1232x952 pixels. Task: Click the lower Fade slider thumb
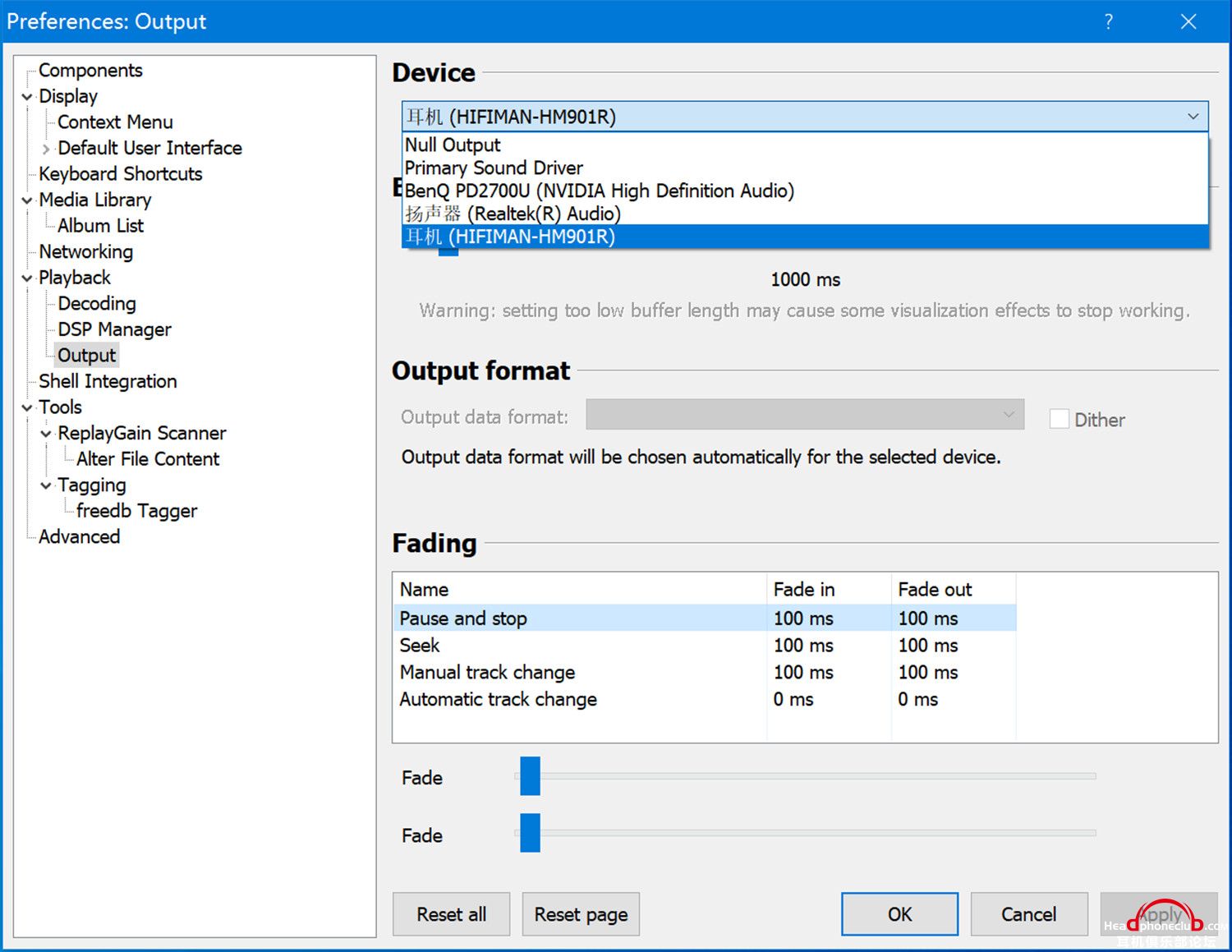[x=530, y=833]
